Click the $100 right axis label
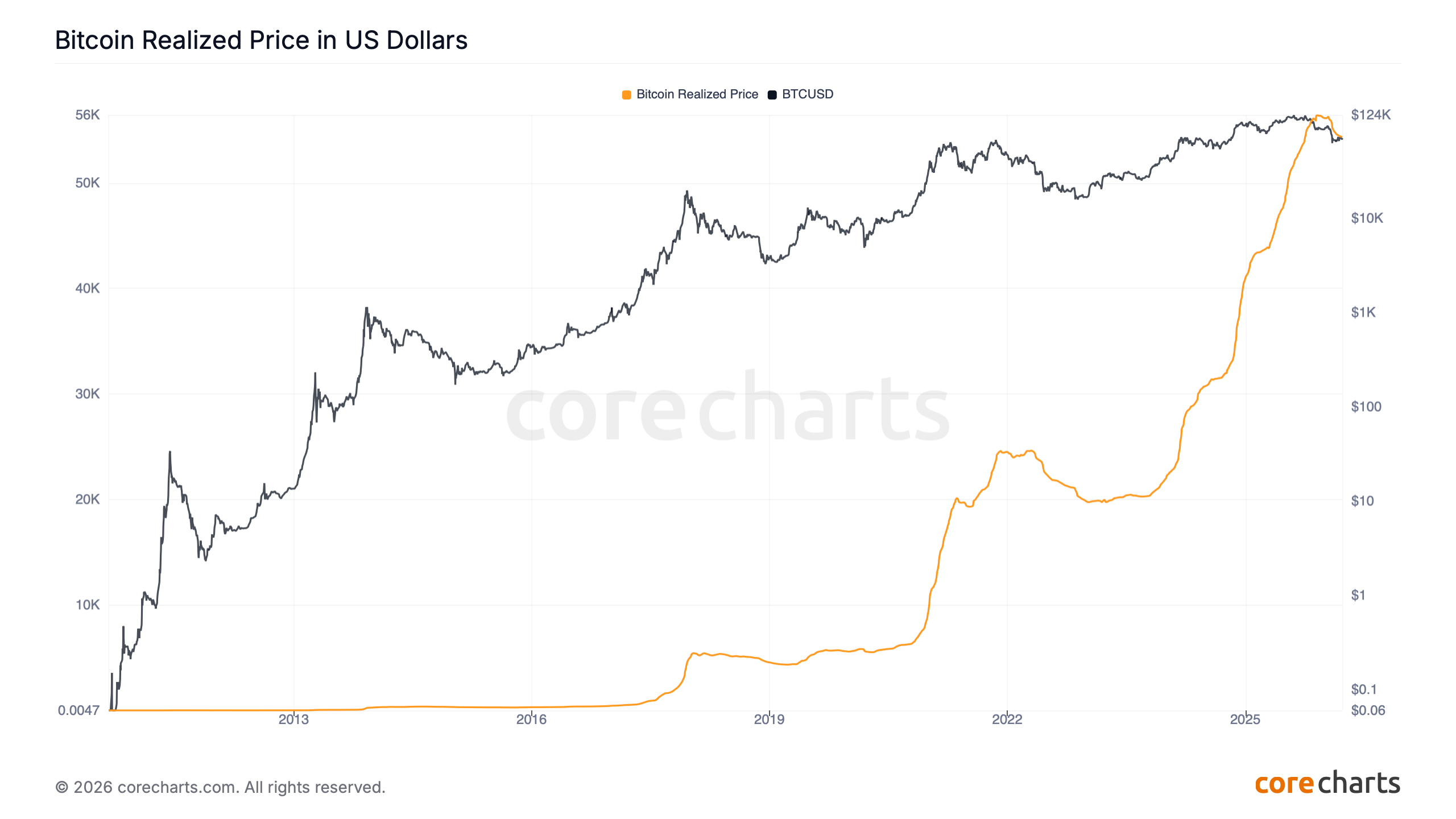1456x819 pixels. 1366,407
